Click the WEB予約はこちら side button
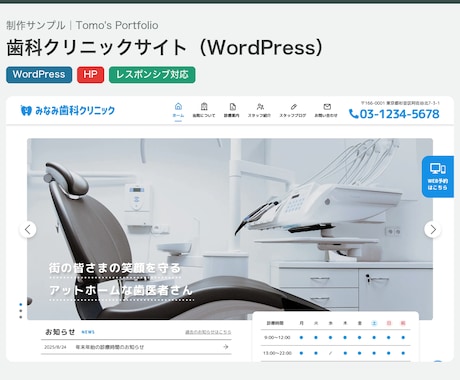The width and height of the screenshot is (460, 380). (438, 177)
